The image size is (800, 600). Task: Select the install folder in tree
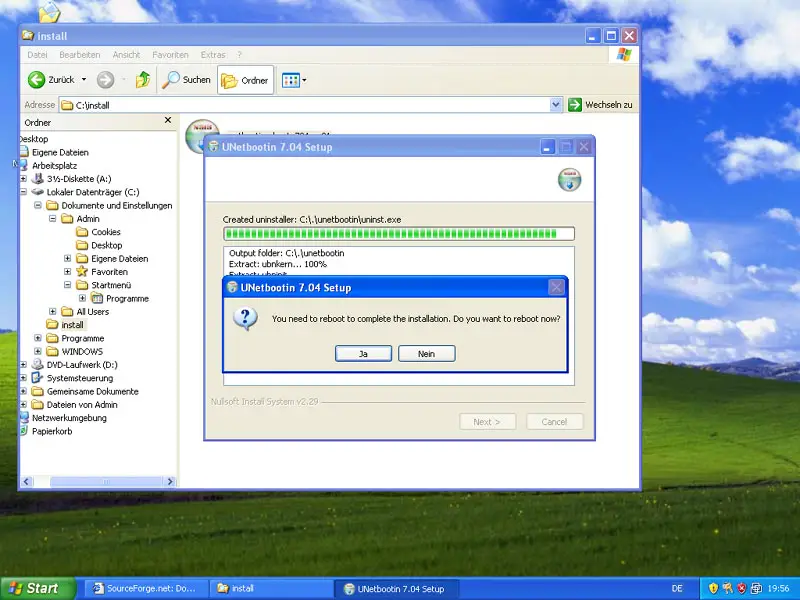[72, 324]
